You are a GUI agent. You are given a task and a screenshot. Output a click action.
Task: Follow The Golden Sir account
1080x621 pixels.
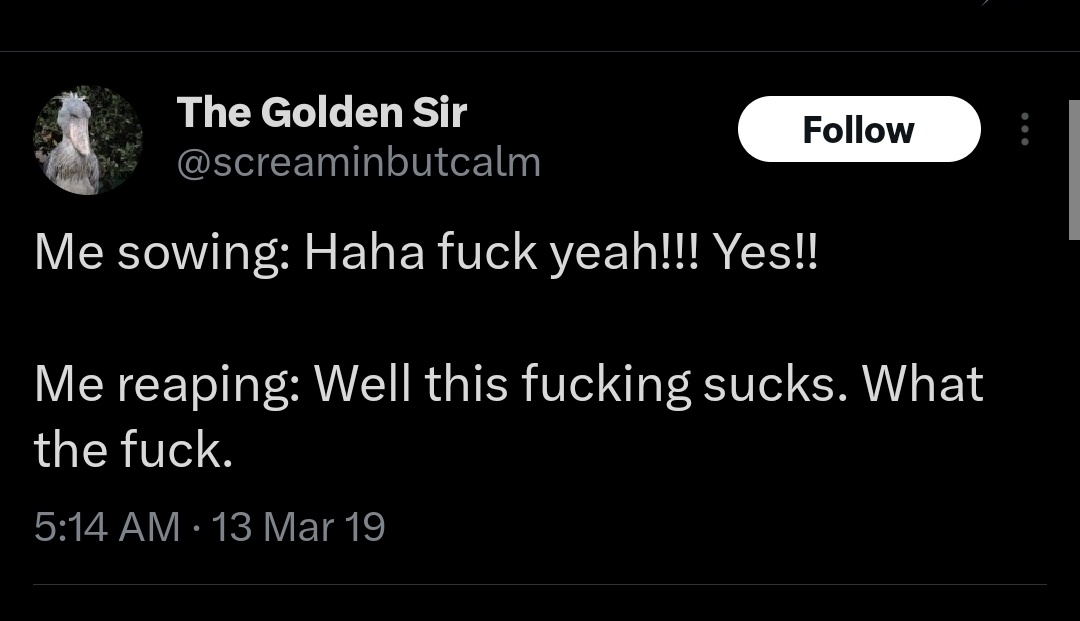858,130
